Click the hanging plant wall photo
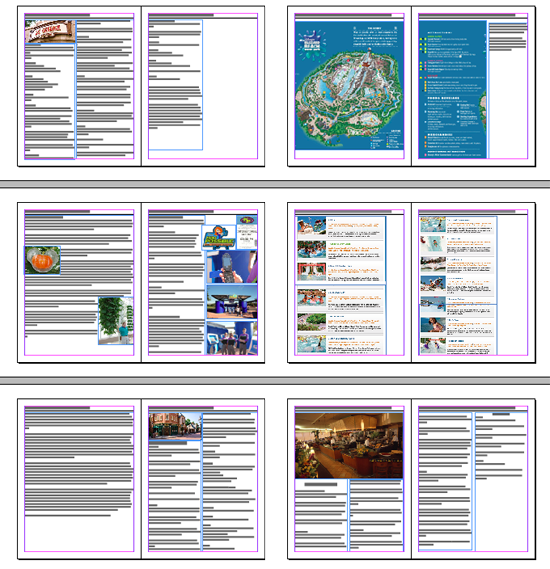This screenshot has width=550, height=569. (116, 320)
